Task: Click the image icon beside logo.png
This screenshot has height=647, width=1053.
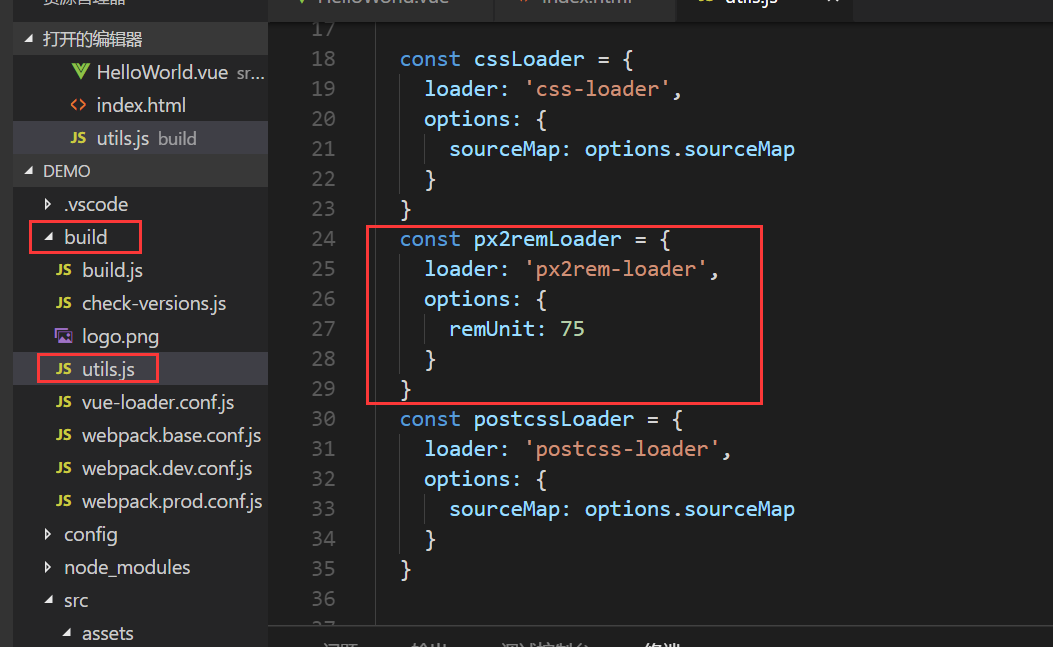Action: (x=64, y=335)
